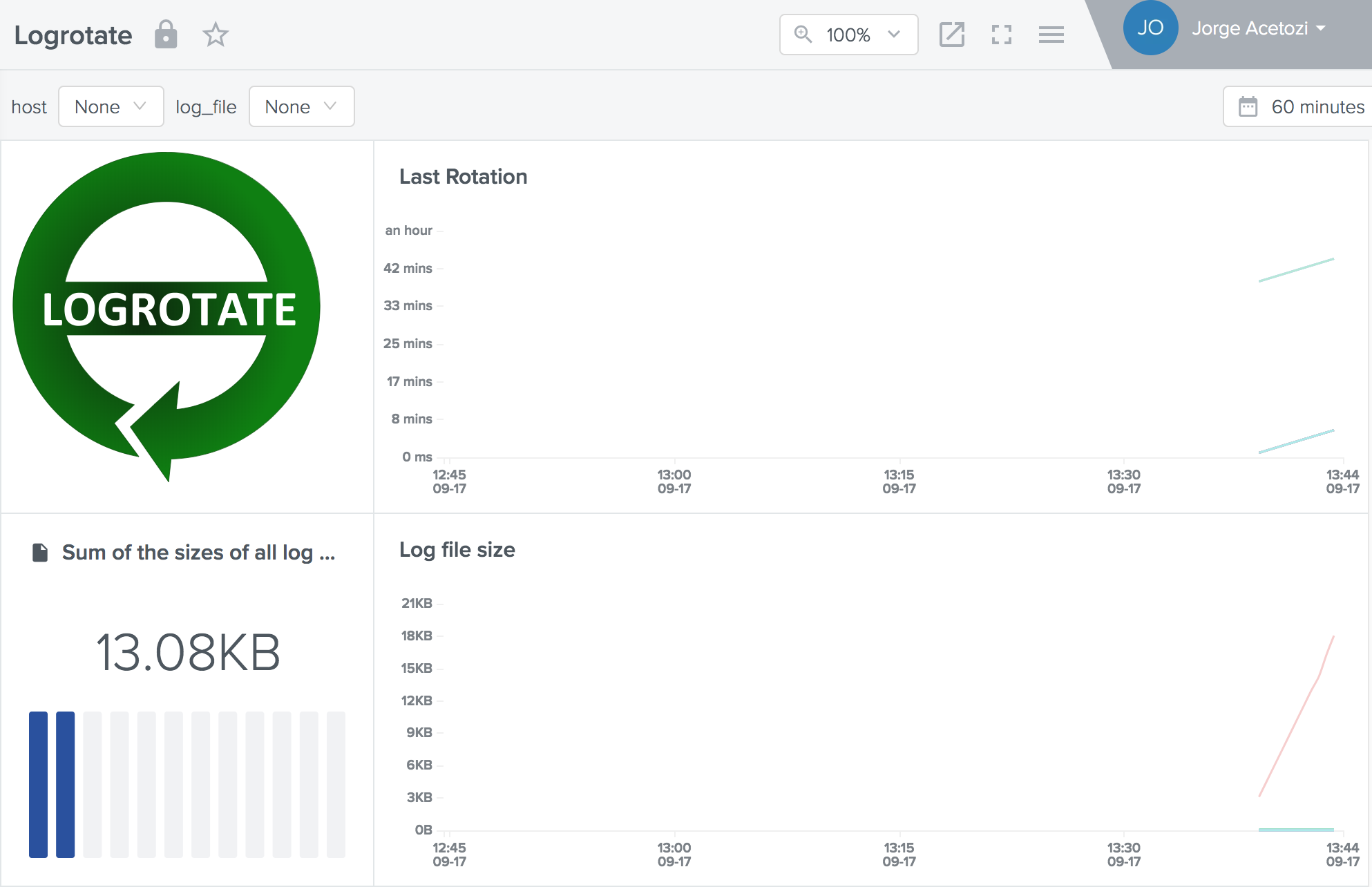Click the '42 mins' axis label
This screenshot has width=1372, height=887.
[408, 268]
